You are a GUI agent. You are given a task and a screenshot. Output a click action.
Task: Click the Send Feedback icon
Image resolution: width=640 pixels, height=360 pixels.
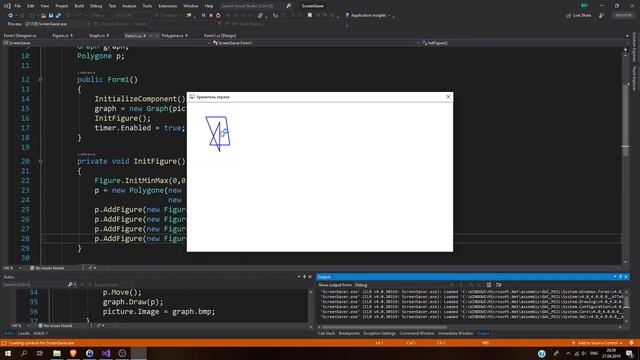coord(602,16)
